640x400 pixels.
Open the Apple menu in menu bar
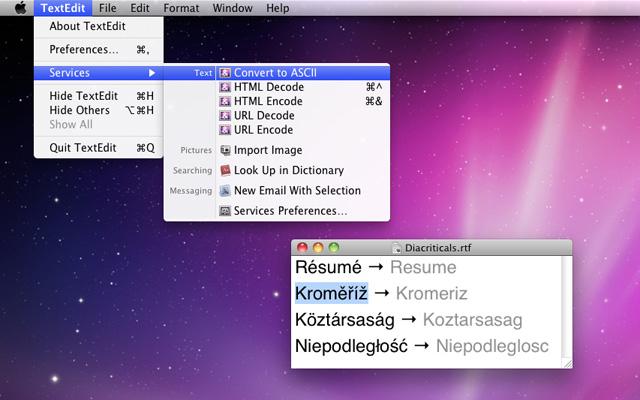click(x=19, y=8)
